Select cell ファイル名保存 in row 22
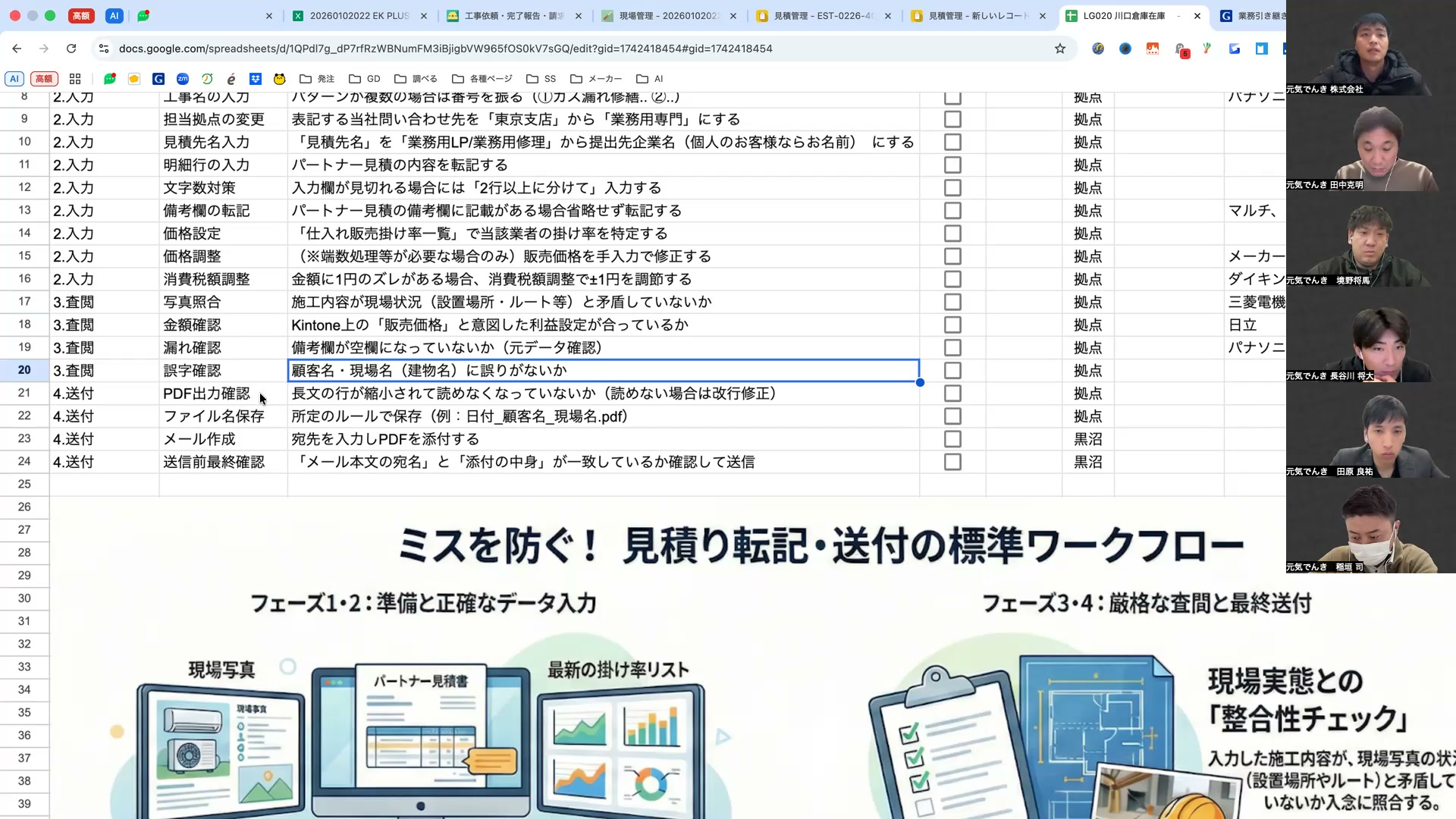1456x819 pixels. point(223,416)
